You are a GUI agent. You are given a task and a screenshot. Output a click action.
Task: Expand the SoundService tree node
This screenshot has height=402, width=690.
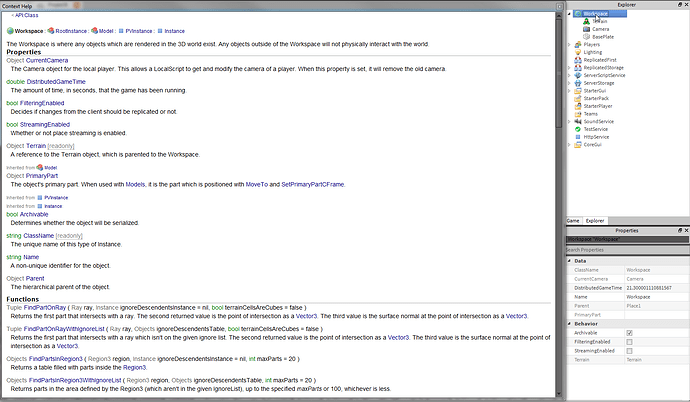(x=569, y=121)
